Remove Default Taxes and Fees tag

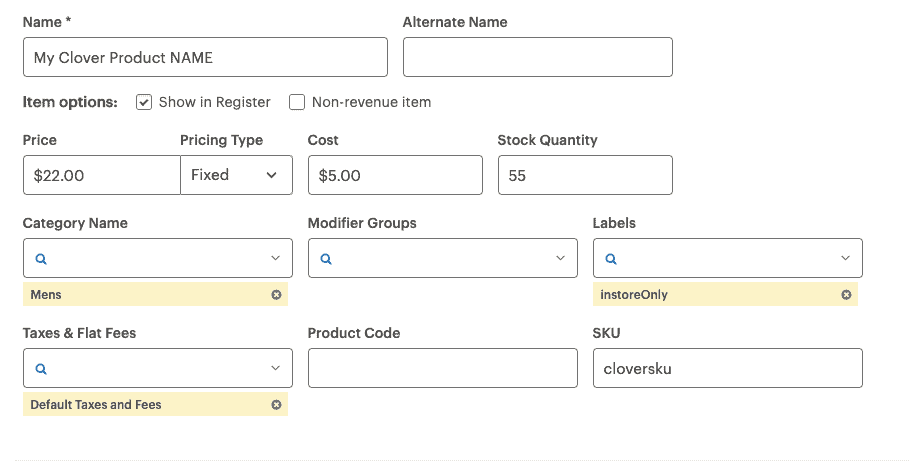click(276, 405)
